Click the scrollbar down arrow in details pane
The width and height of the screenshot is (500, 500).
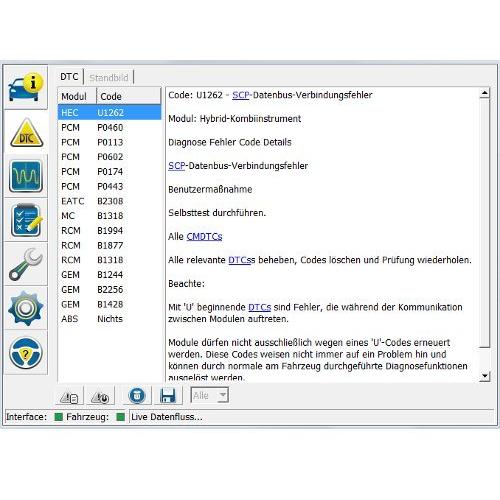click(x=485, y=376)
